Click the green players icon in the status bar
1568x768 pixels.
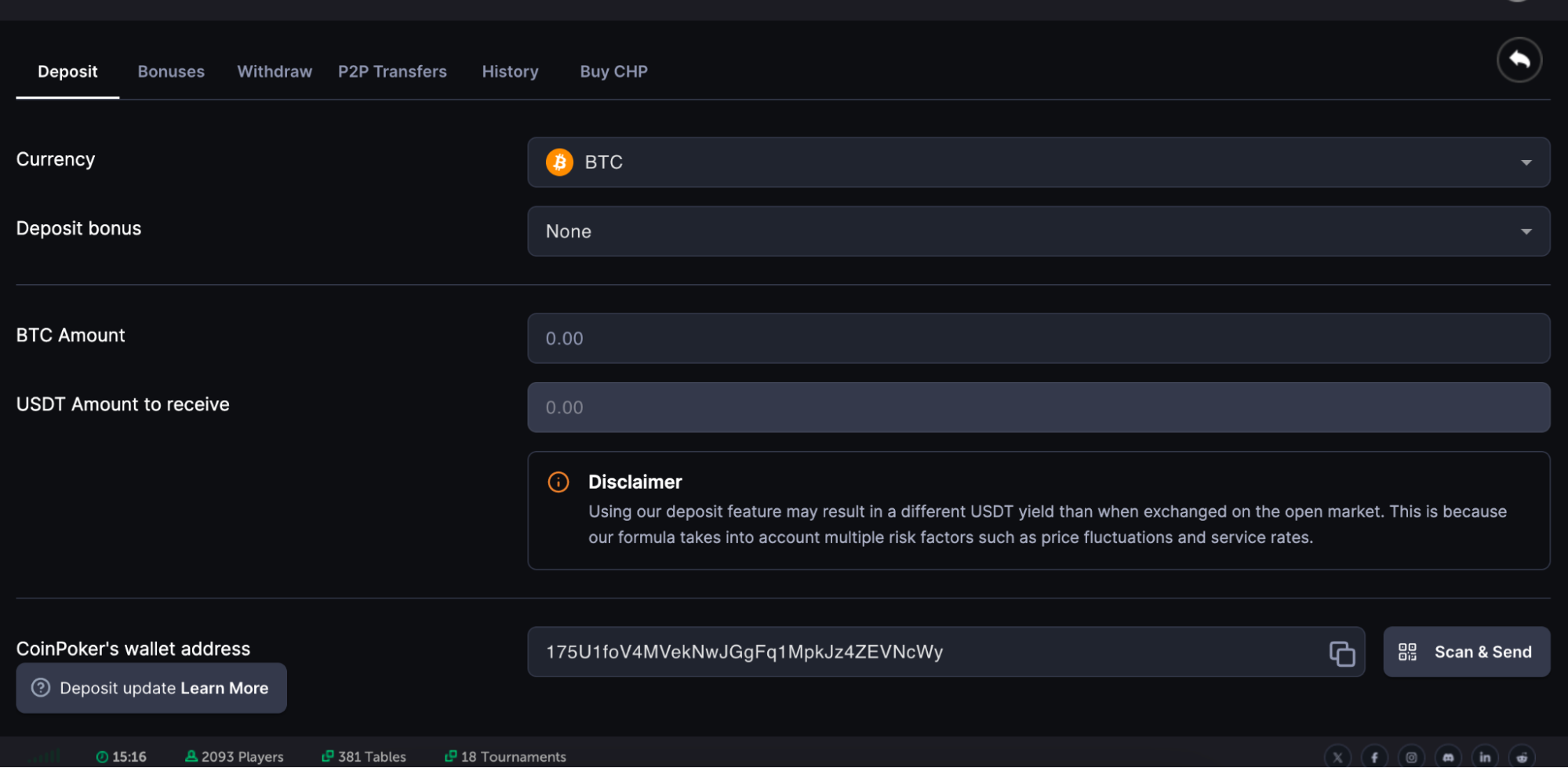point(191,756)
